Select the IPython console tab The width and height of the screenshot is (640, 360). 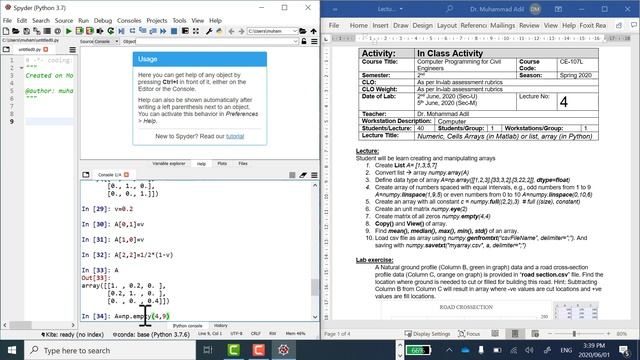(x=187, y=326)
